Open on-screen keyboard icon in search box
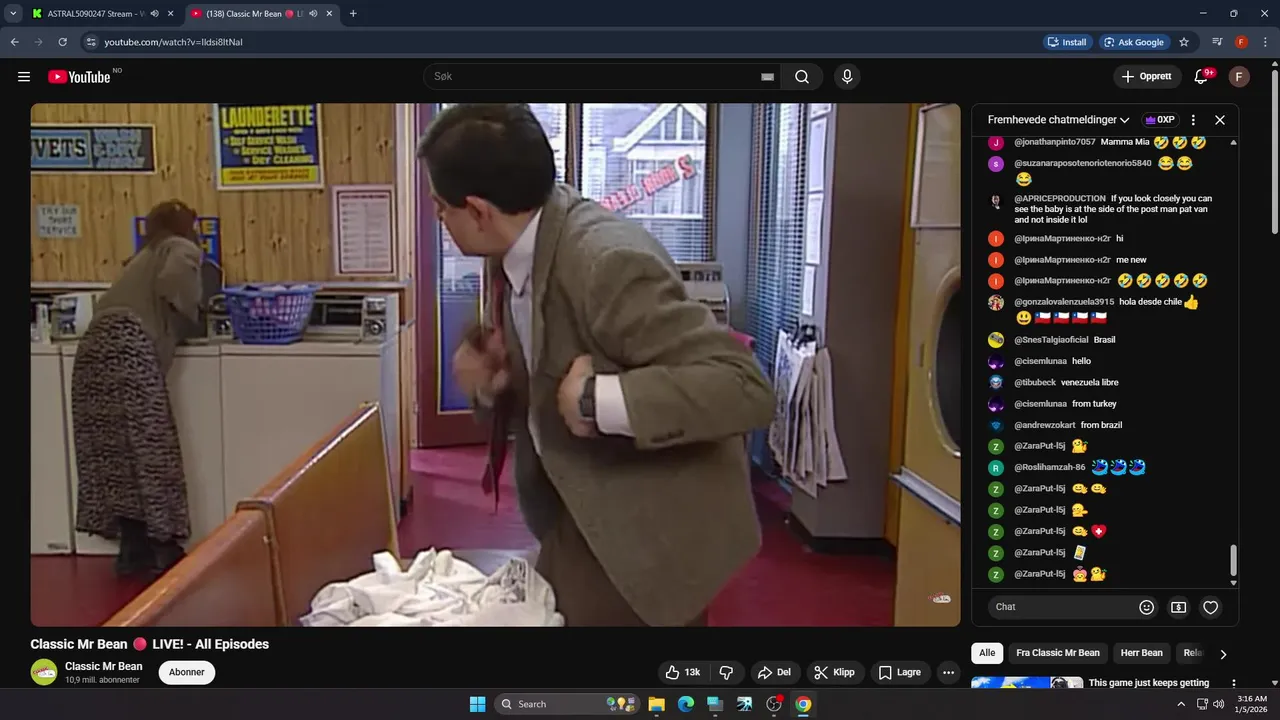Image resolution: width=1280 pixels, height=720 pixels. click(767, 77)
